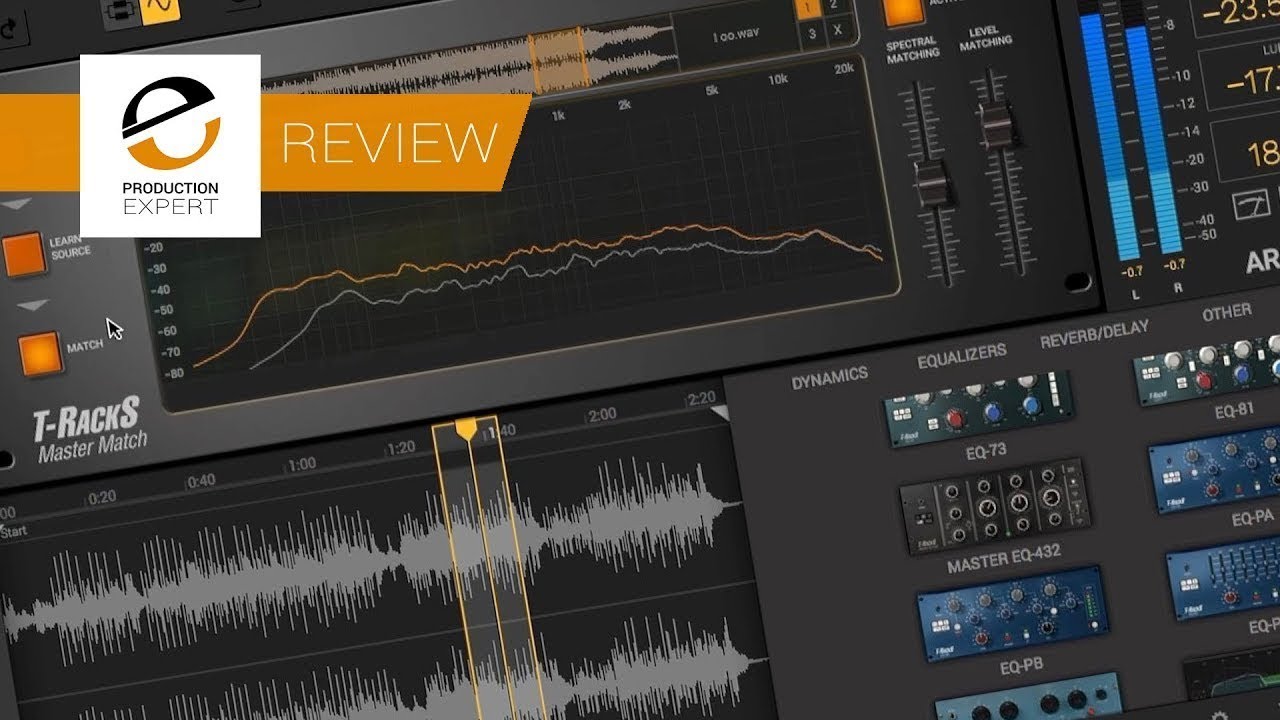Open the Other module tab
The width and height of the screenshot is (1280, 720).
pyautogui.click(x=1226, y=314)
